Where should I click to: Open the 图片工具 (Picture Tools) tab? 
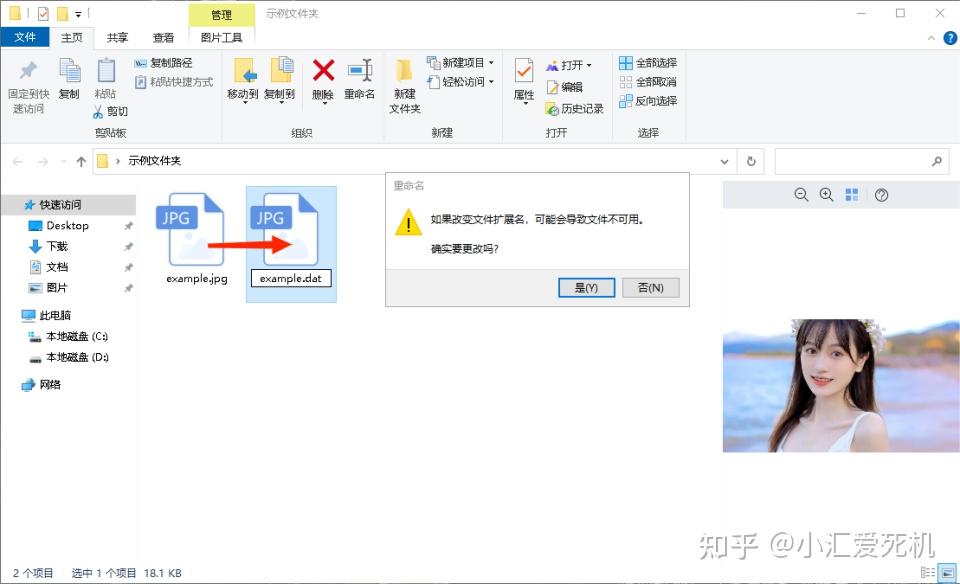pyautogui.click(x=222, y=36)
